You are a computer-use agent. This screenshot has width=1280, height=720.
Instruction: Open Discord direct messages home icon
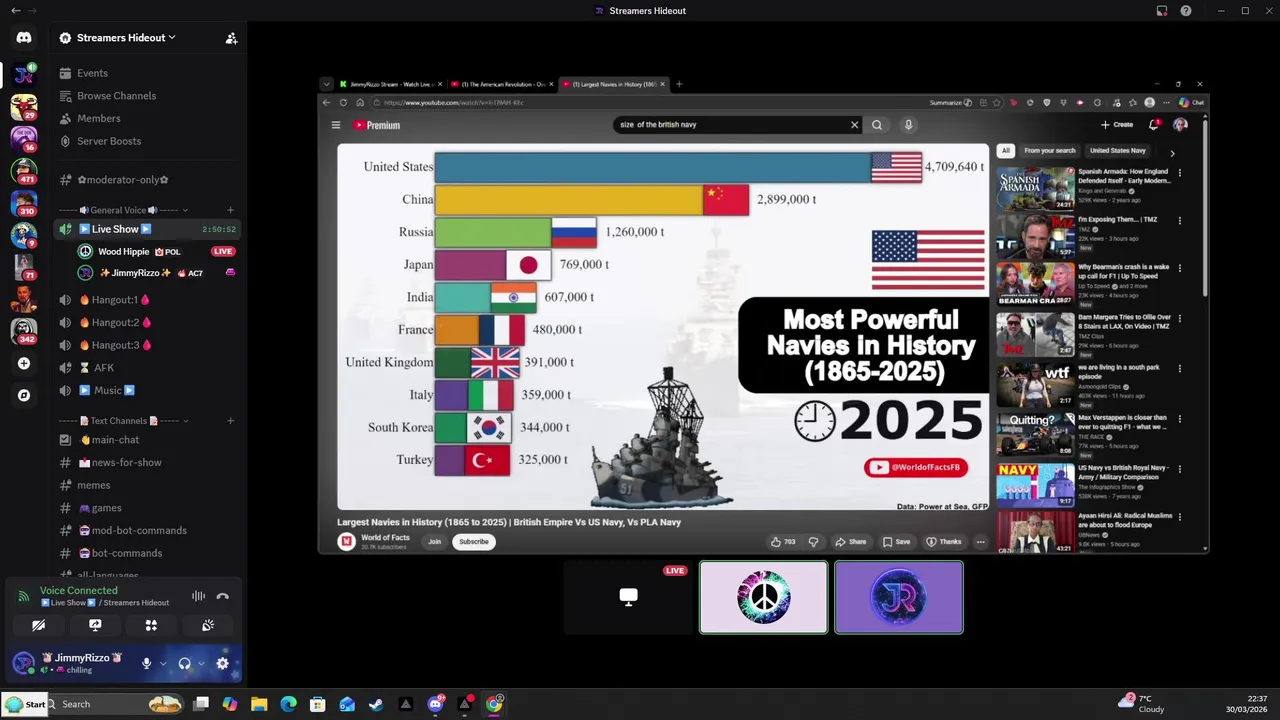point(24,38)
